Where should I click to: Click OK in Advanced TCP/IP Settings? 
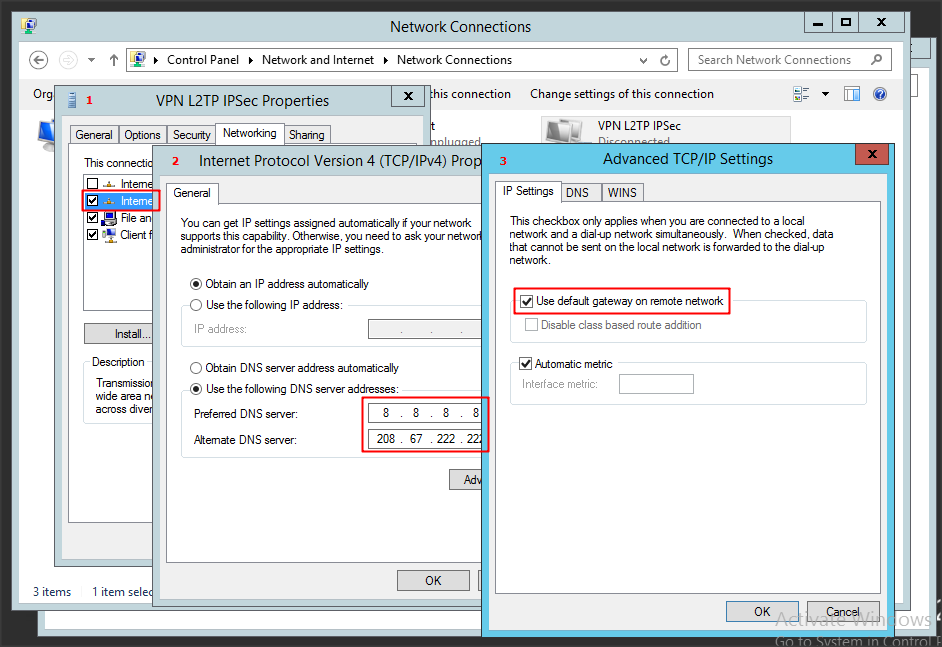click(762, 611)
